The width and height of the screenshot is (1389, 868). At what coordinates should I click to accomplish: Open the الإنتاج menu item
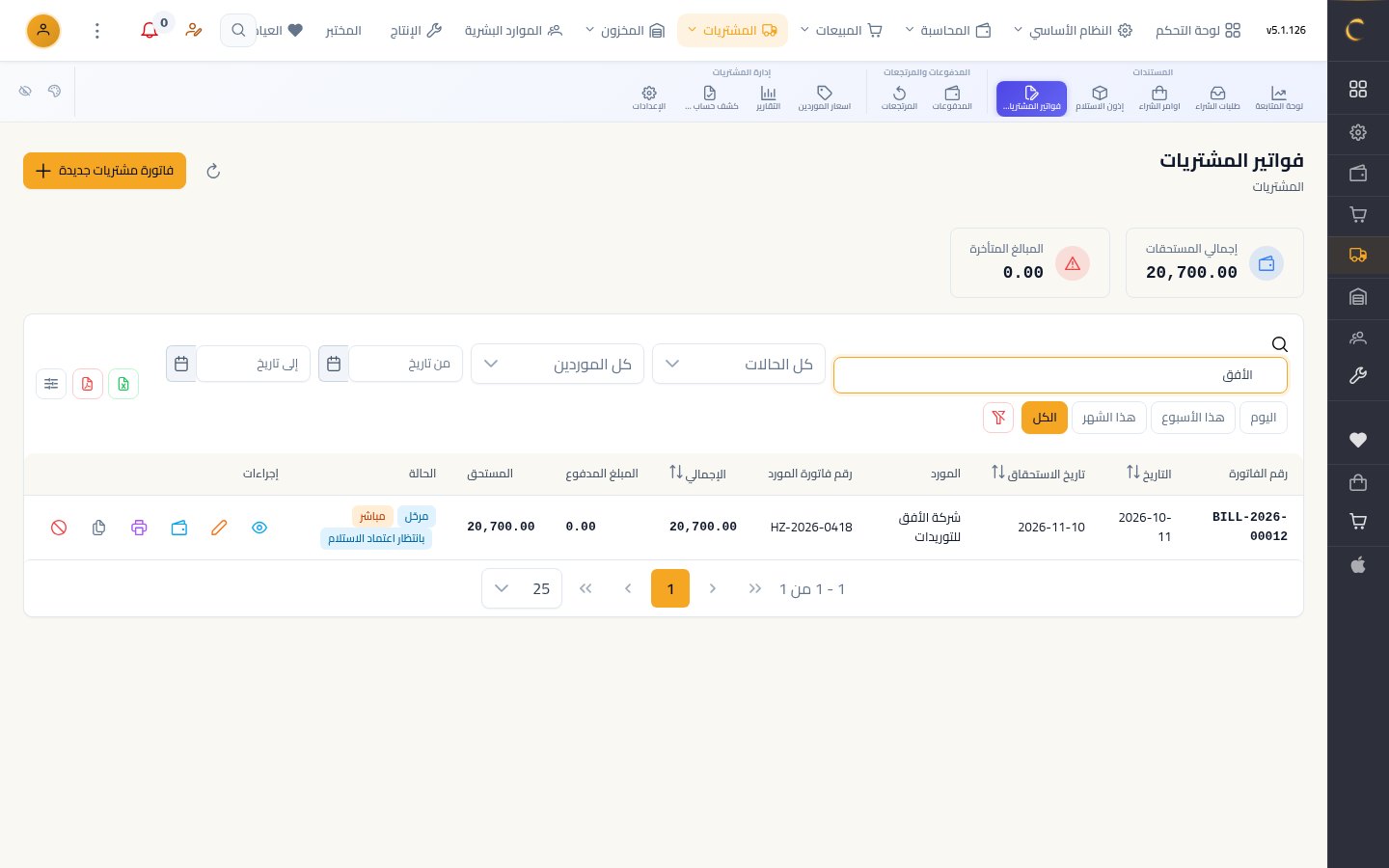point(416,31)
